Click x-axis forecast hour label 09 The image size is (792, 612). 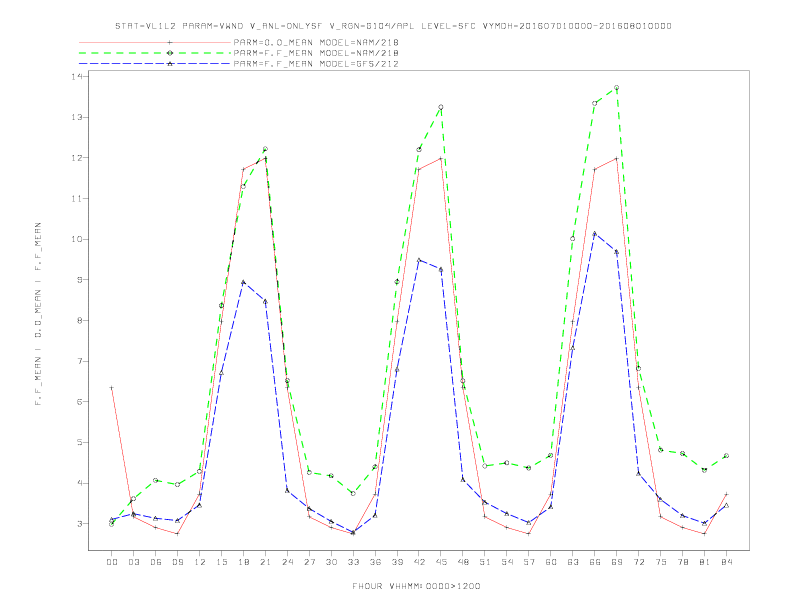click(177, 562)
